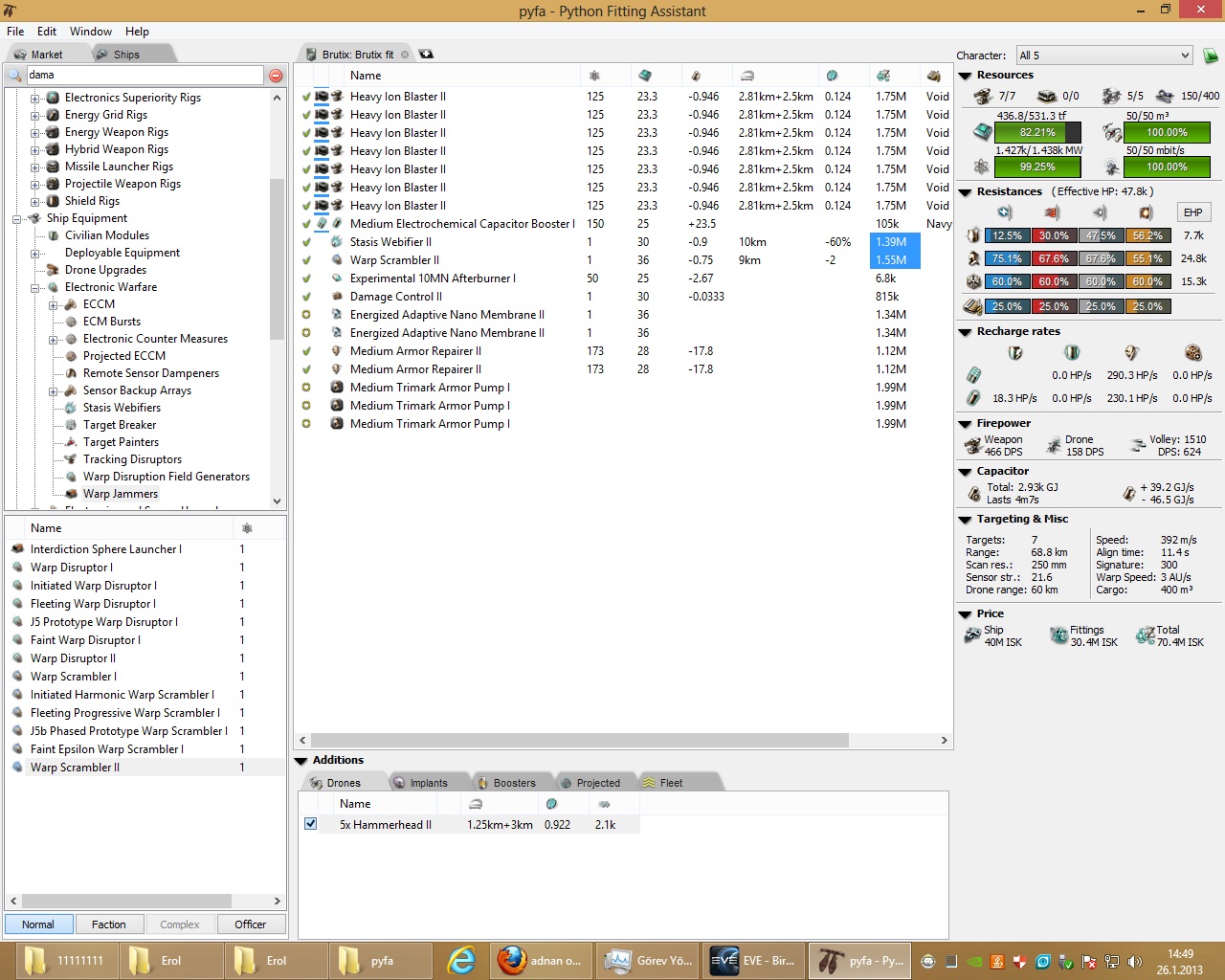Collapse the Recharge rates section
1225x980 pixels.
click(965, 332)
